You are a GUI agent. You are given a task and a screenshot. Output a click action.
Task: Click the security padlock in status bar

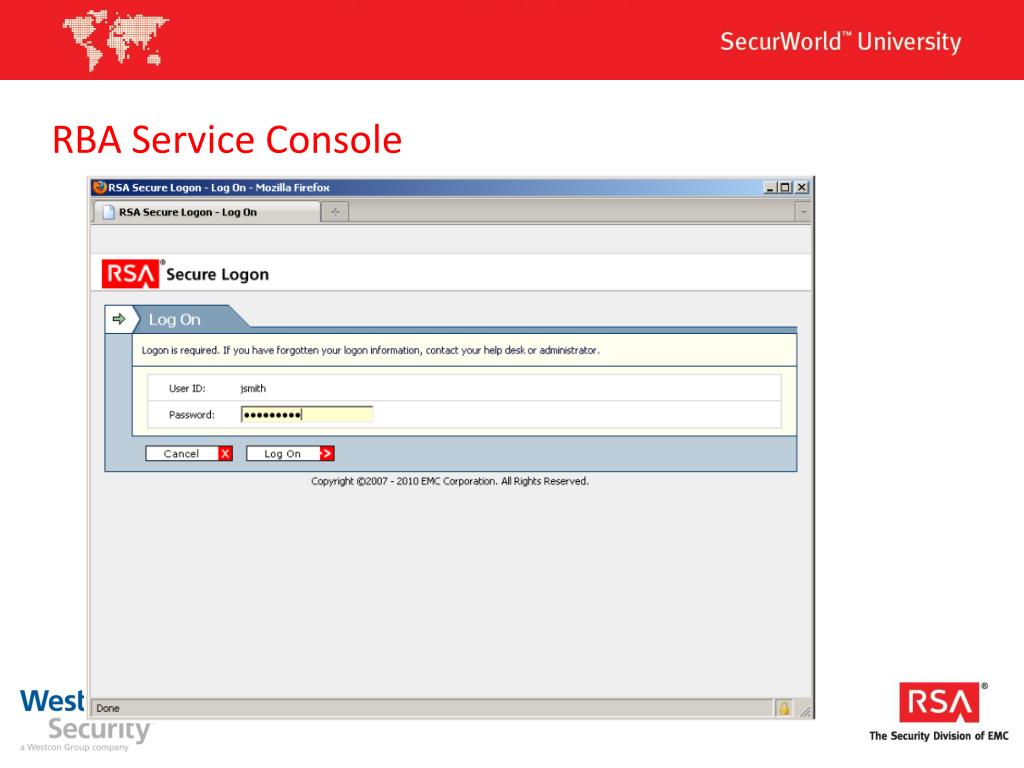pyautogui.click(x=784, y=708)
